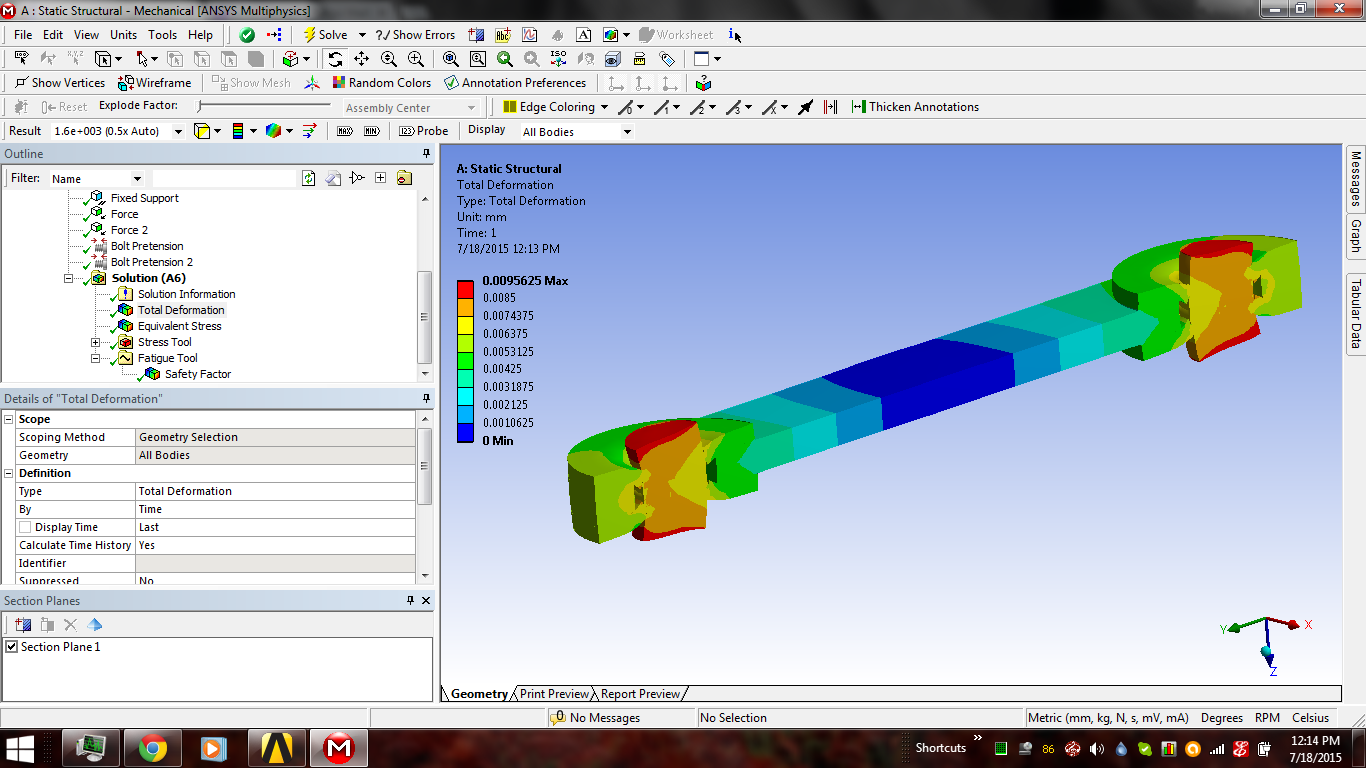1366x768 pixels.
Task: Click the green checkmark icon beside Help
Action: (x=247, y=35)
